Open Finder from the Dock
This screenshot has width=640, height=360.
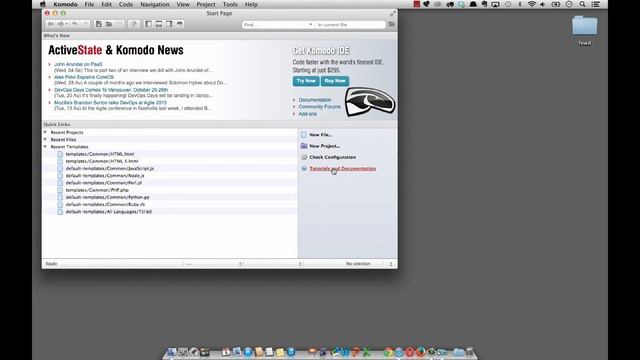[172, 352]
